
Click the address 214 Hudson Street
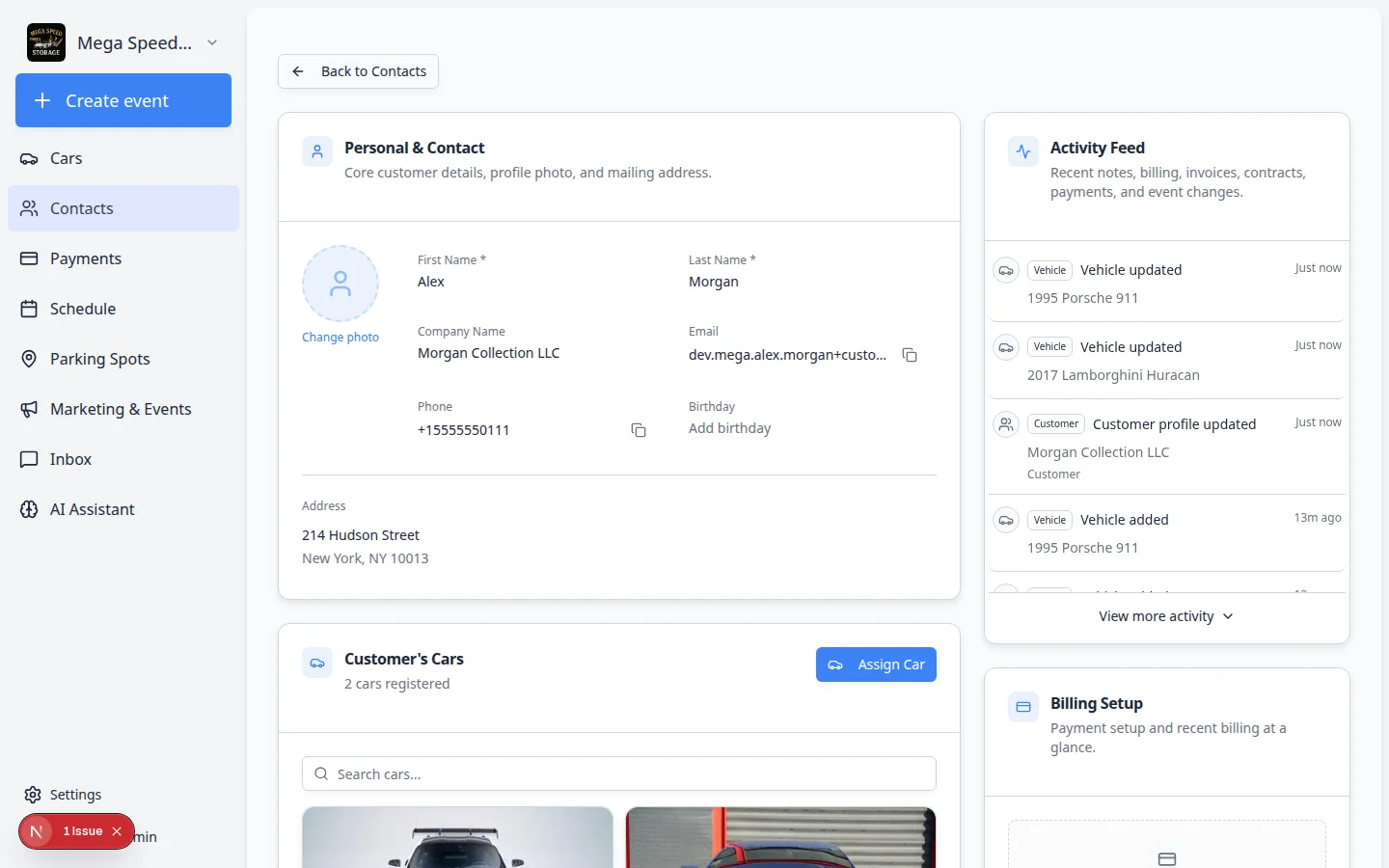[361, 535]
